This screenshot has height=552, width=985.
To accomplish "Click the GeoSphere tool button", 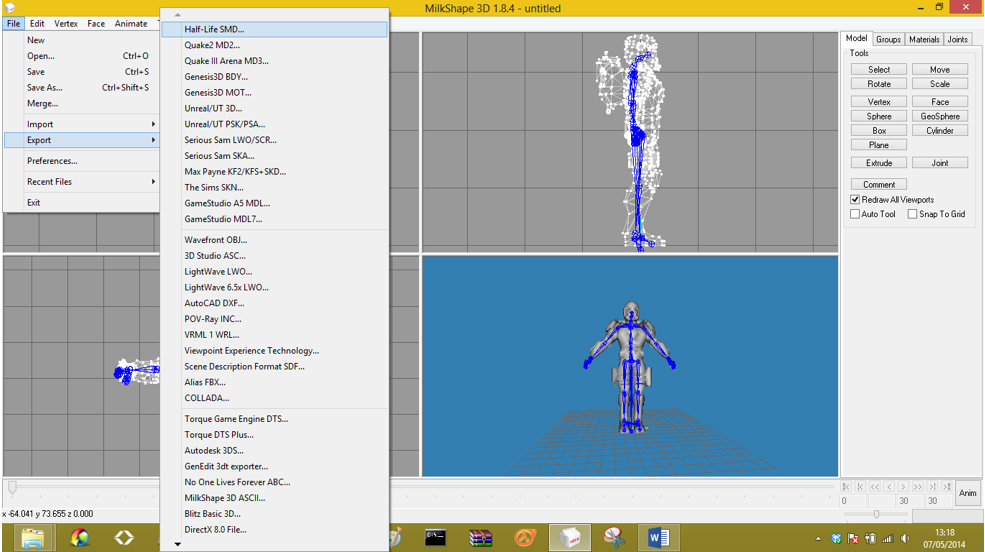I will coord(940,116).
